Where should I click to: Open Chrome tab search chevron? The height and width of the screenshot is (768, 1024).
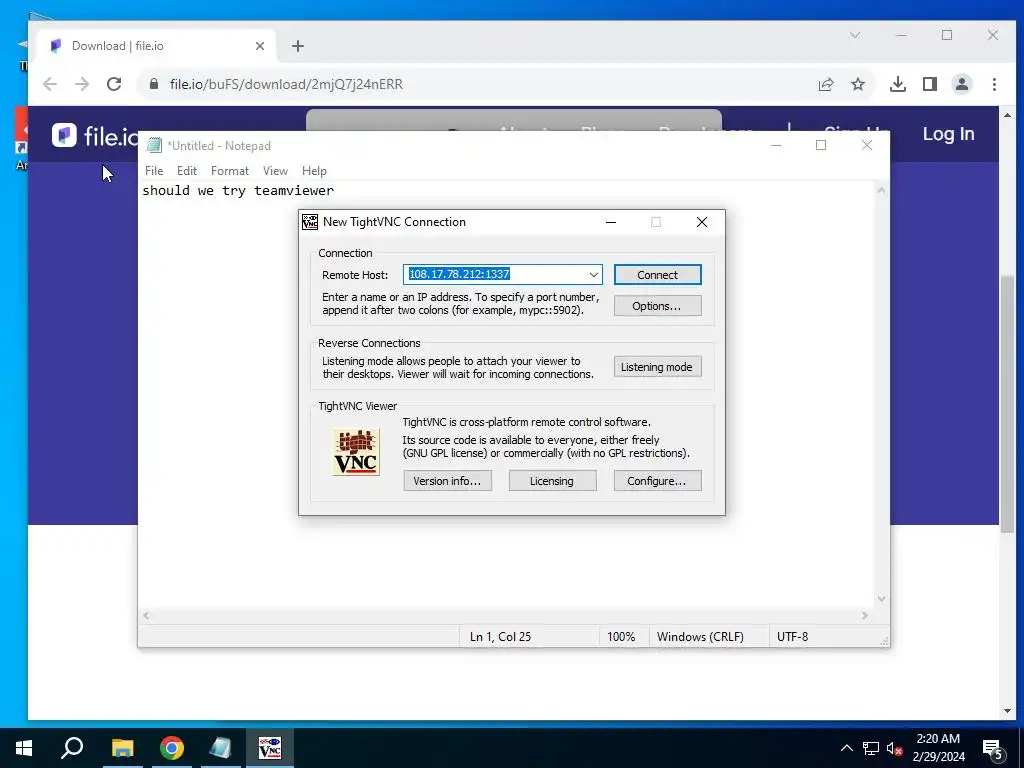click(x=855, y=35)
